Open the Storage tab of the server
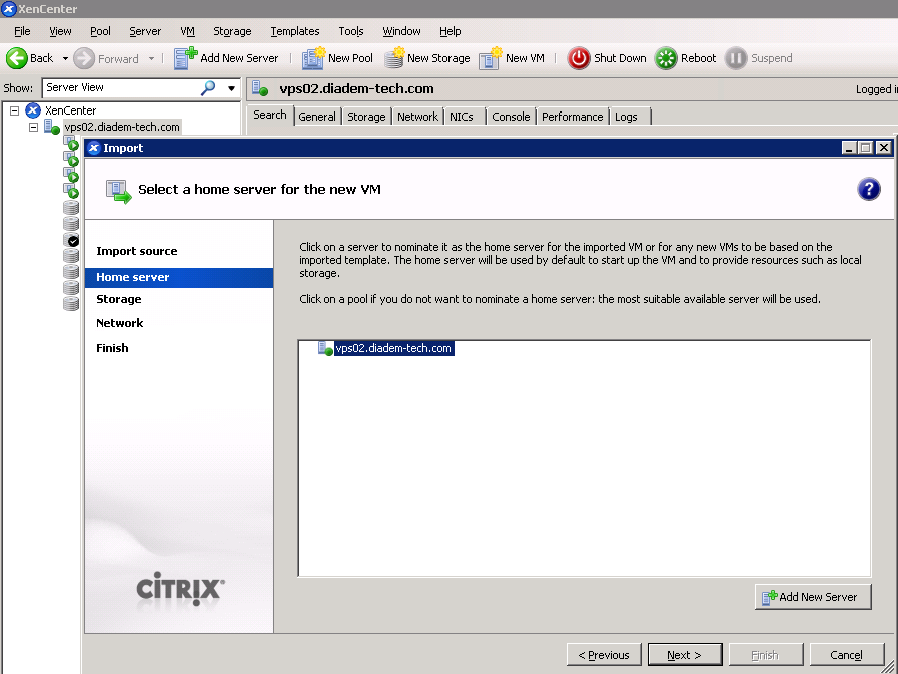This screenshot has height=674, width=898. click(x=366, y=117)
